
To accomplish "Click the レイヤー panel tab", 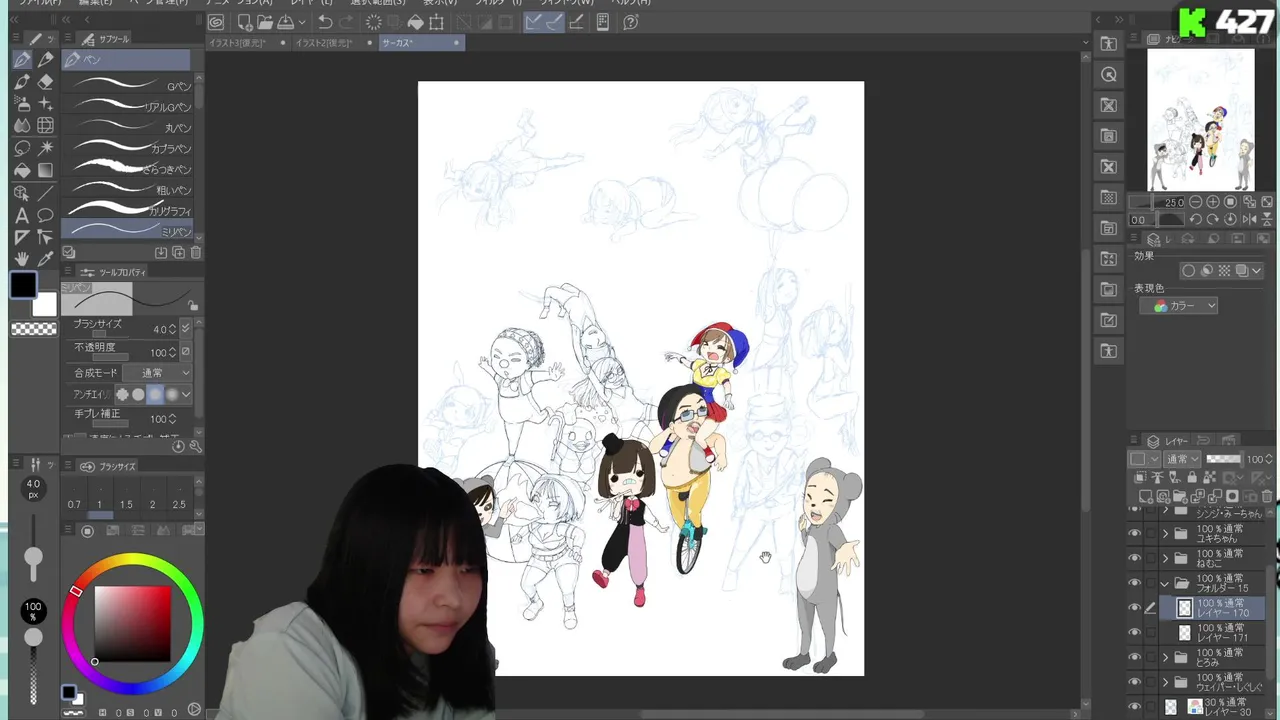I will tap(1168, 441).
